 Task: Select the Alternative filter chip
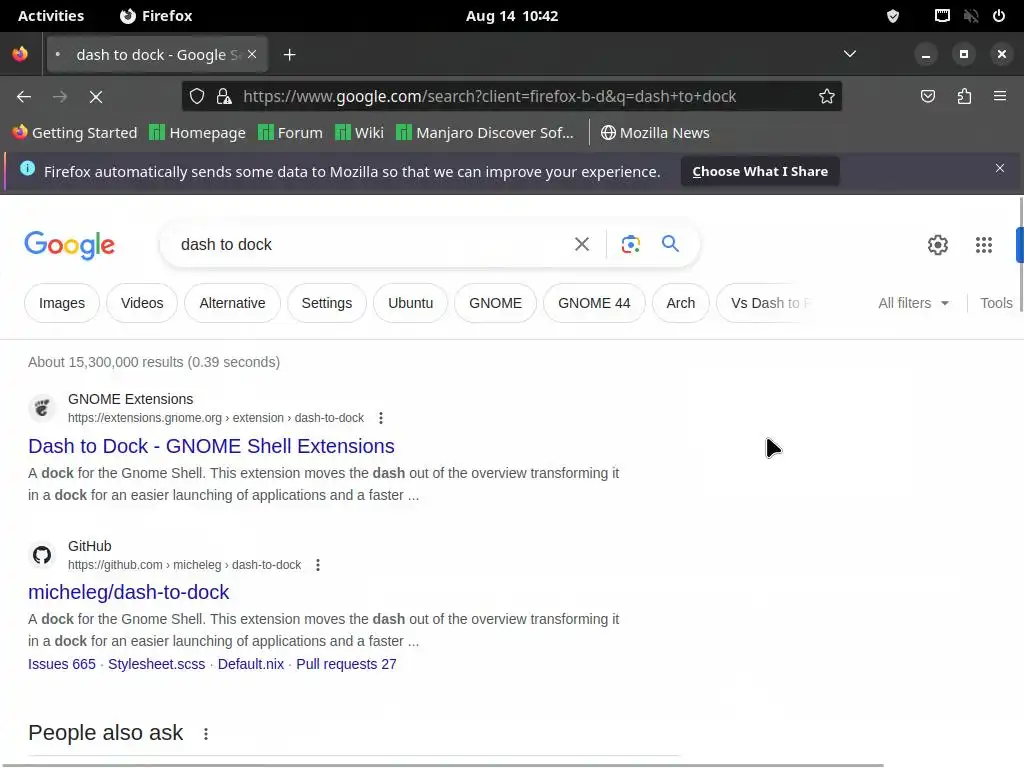[x=232, y=303]
